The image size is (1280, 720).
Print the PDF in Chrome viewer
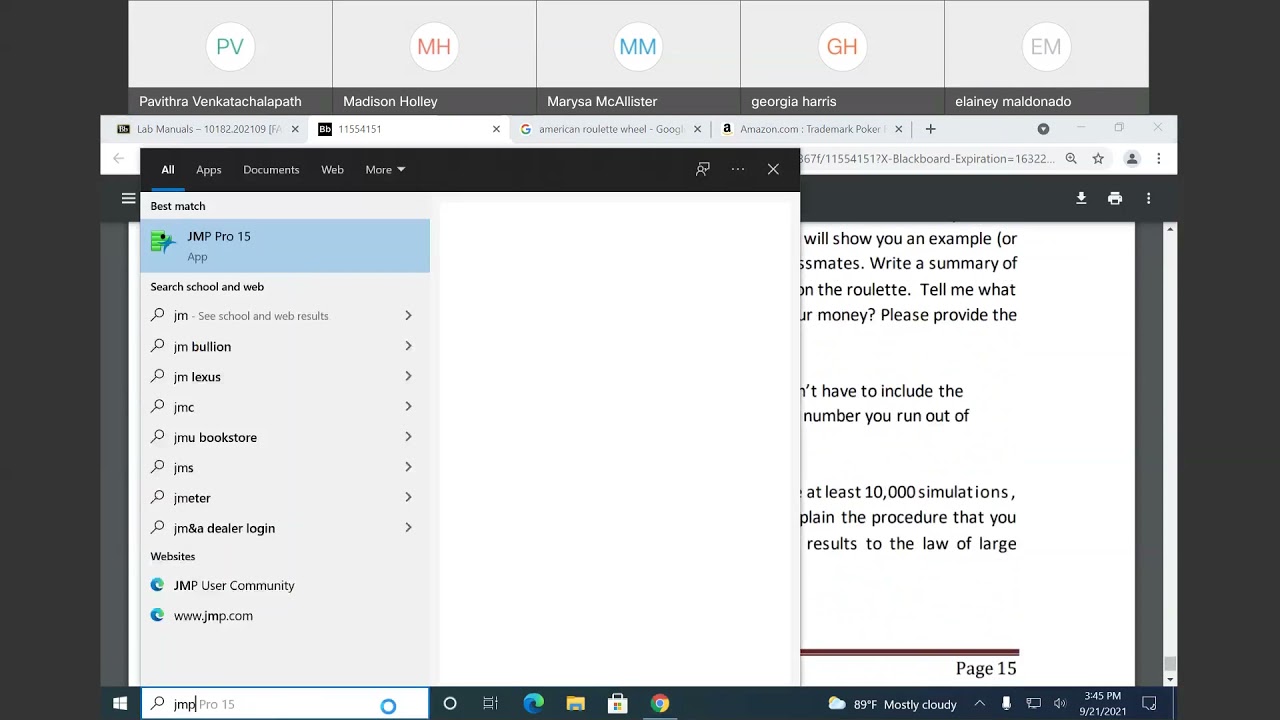[1115, 198]
